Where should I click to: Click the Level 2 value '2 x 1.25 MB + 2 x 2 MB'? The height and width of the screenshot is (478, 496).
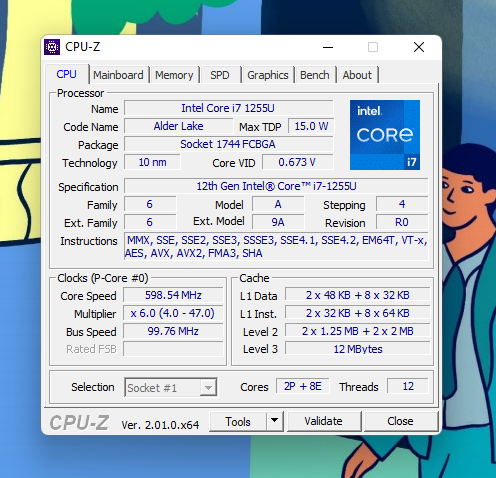pos(358,331)
